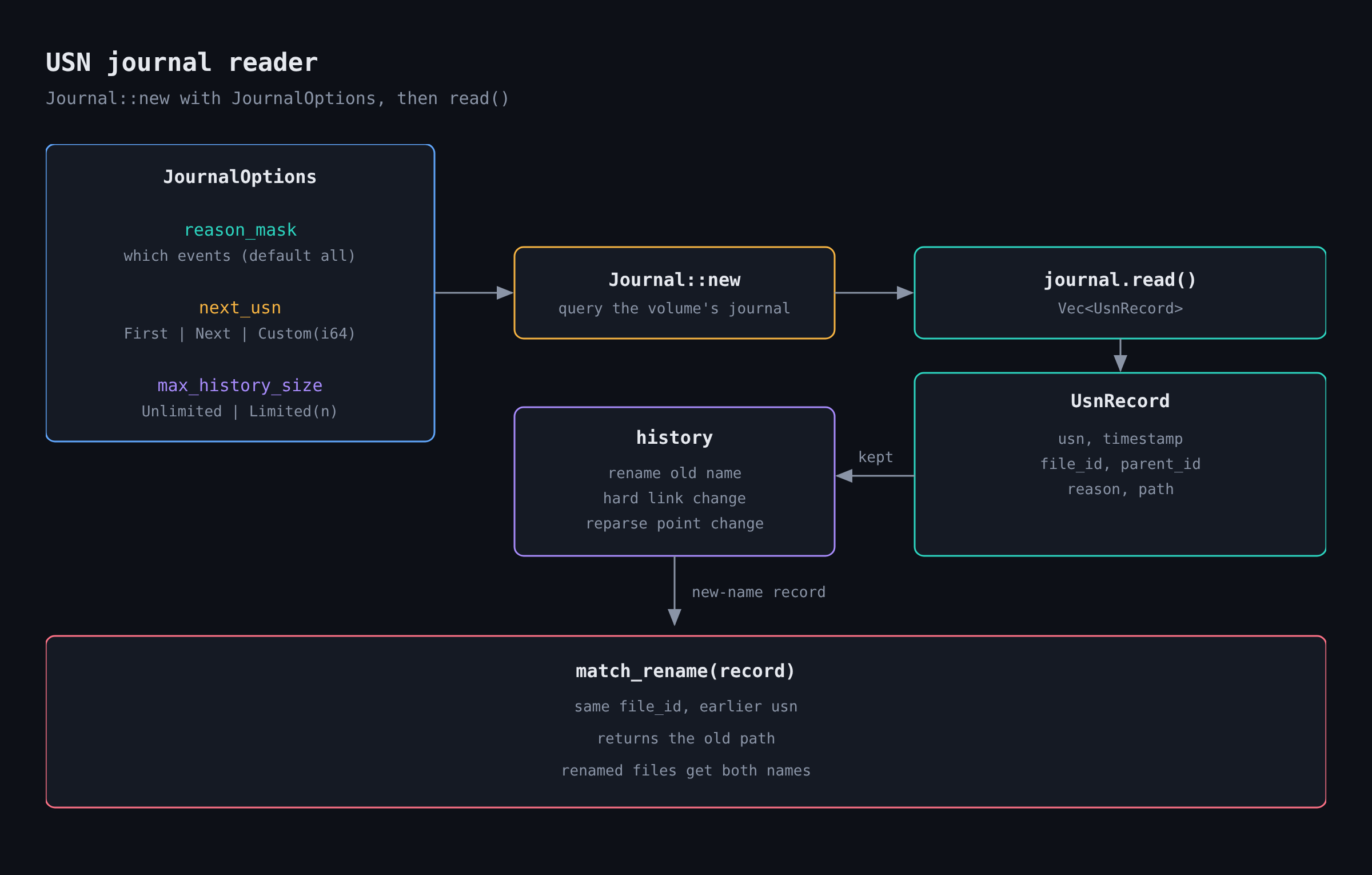Click 'which events (default all)' text
Viewport: 1372px width, 875px height.
coord(240,256)
